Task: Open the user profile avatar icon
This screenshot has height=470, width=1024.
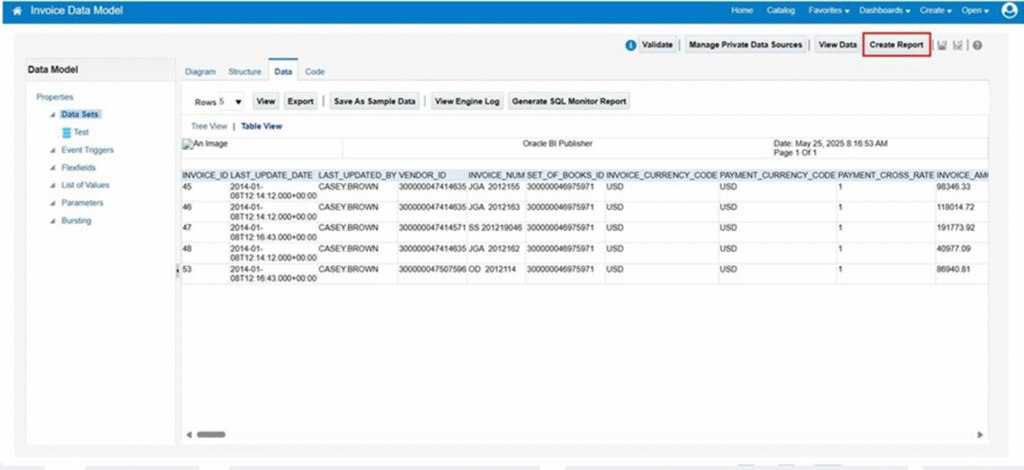Action: [1010, 11]
